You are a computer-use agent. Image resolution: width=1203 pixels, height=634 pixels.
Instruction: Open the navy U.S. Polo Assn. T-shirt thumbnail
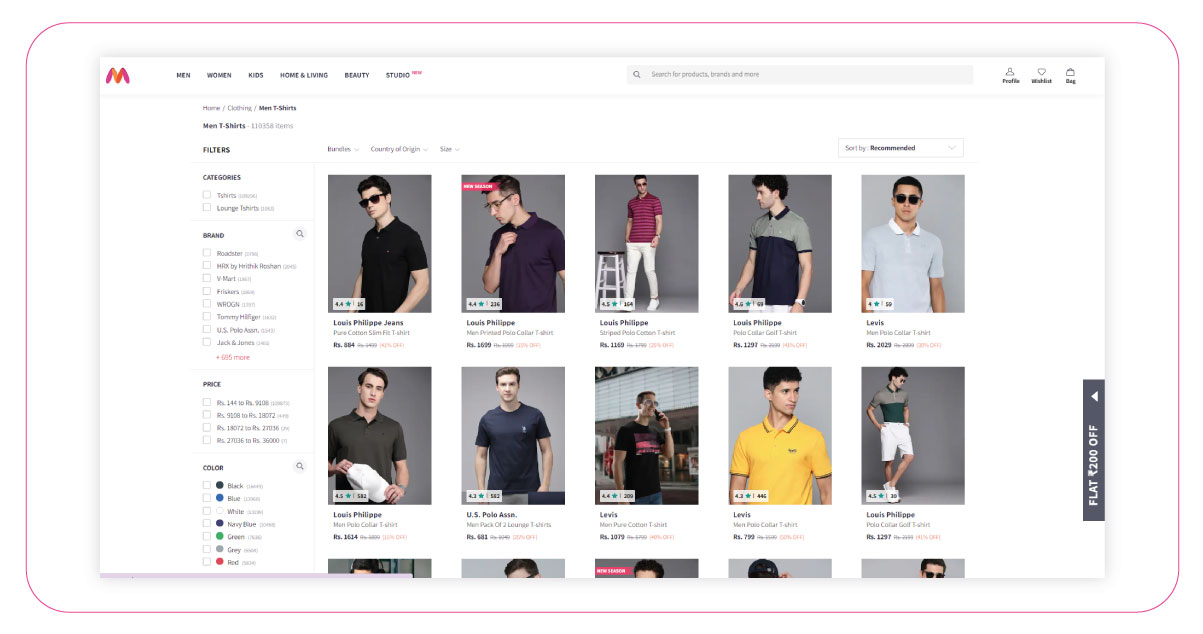tap(513, 436)
